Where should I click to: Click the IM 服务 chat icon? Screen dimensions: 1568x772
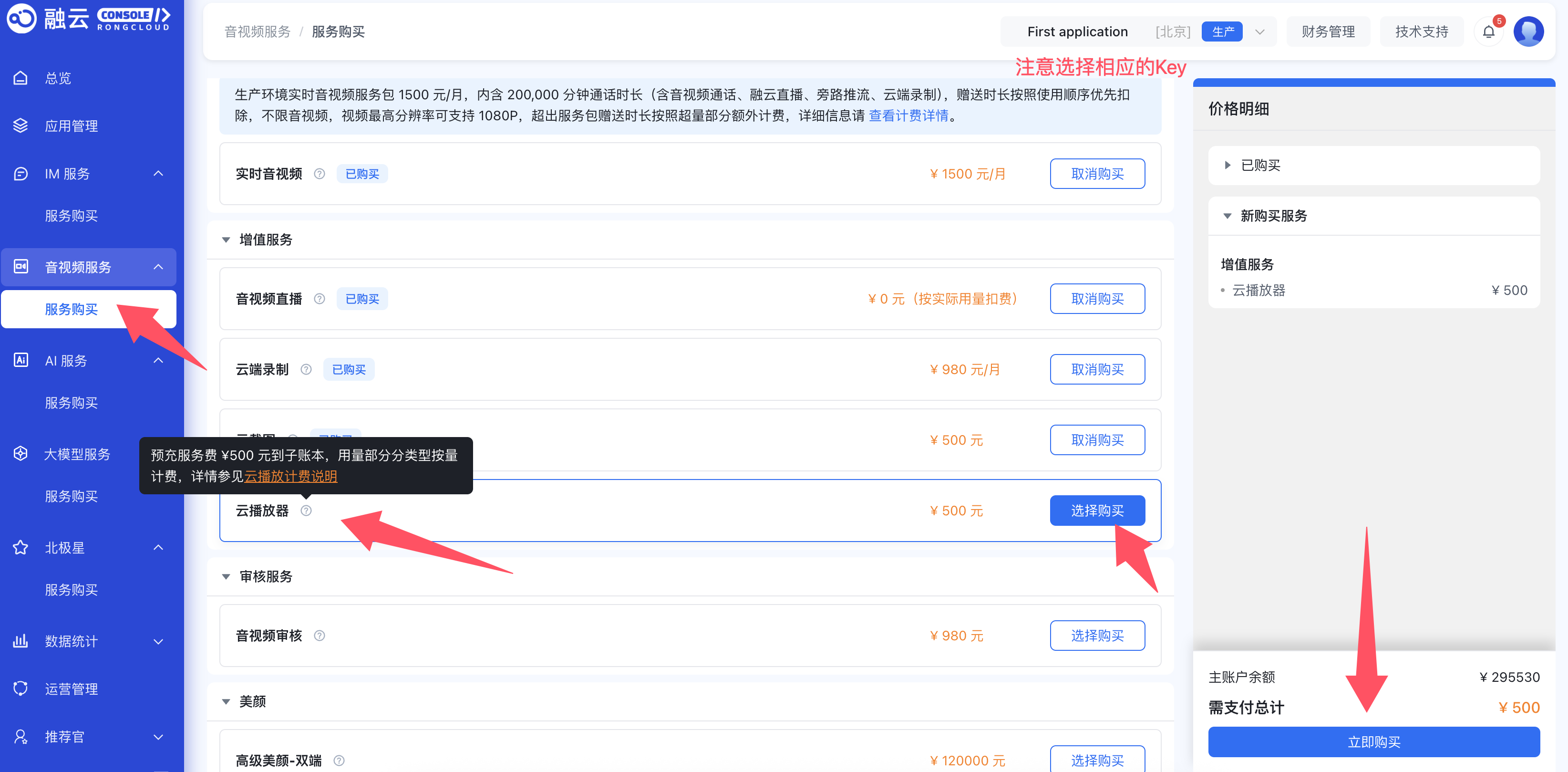[x=21, y=174]
